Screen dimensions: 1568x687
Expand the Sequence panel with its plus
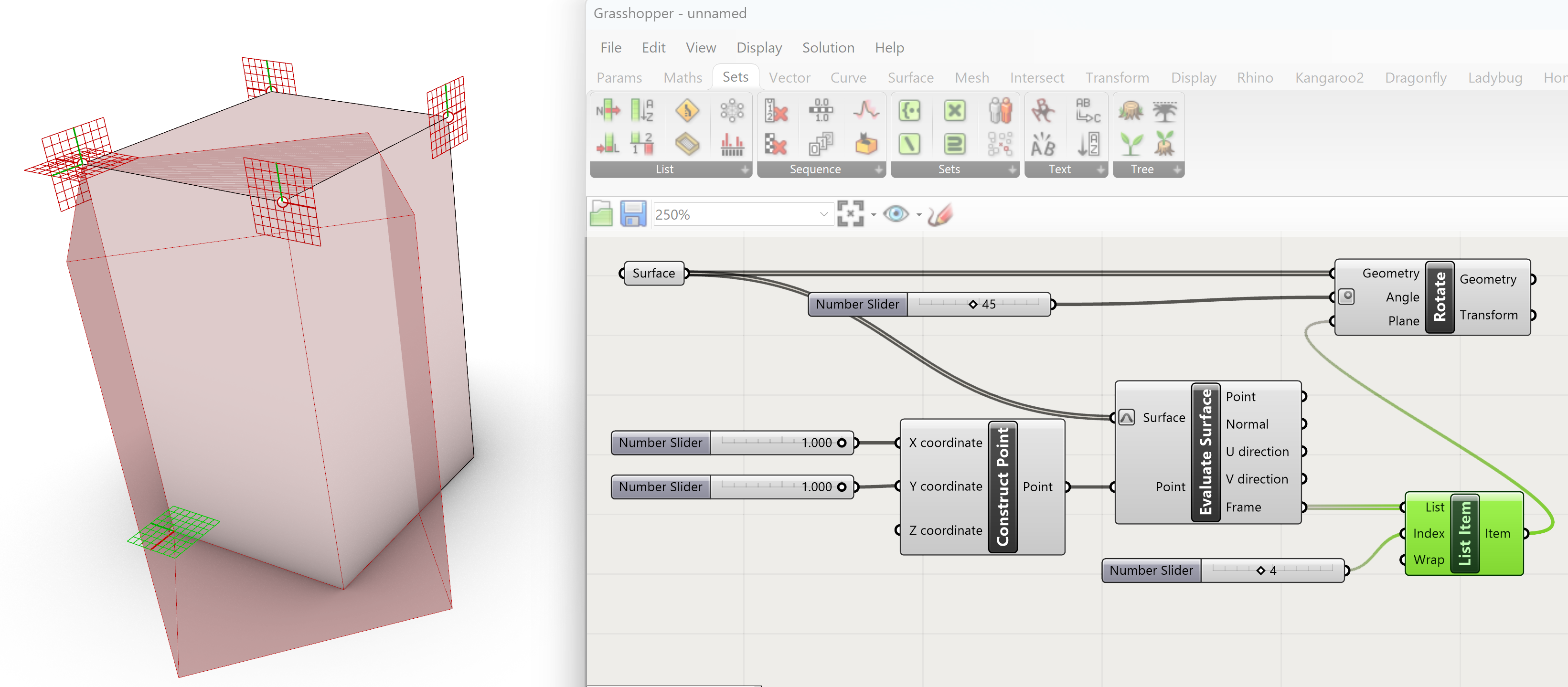(x=878, y=170)
